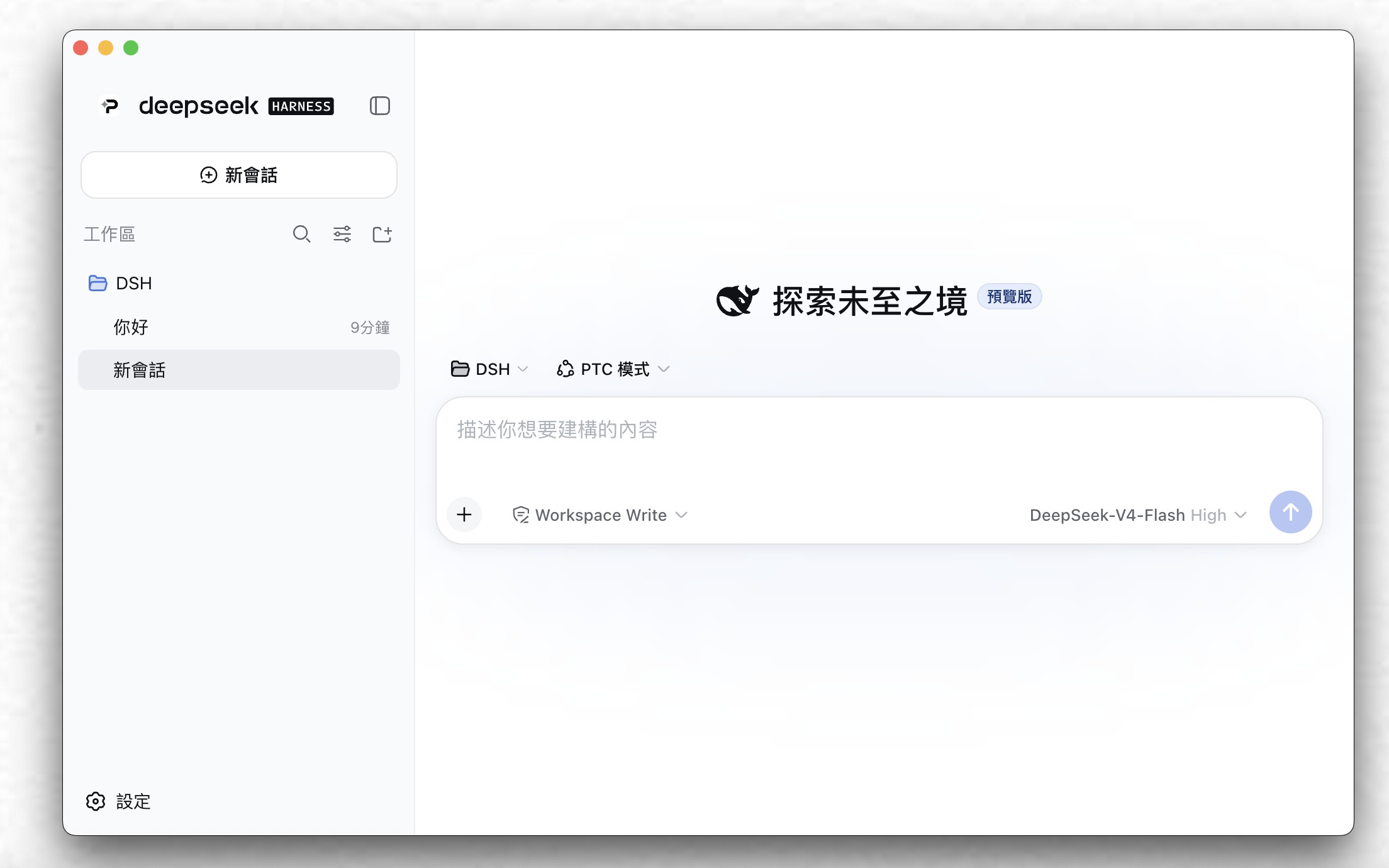Click the plus attachment button in input box

464,515
